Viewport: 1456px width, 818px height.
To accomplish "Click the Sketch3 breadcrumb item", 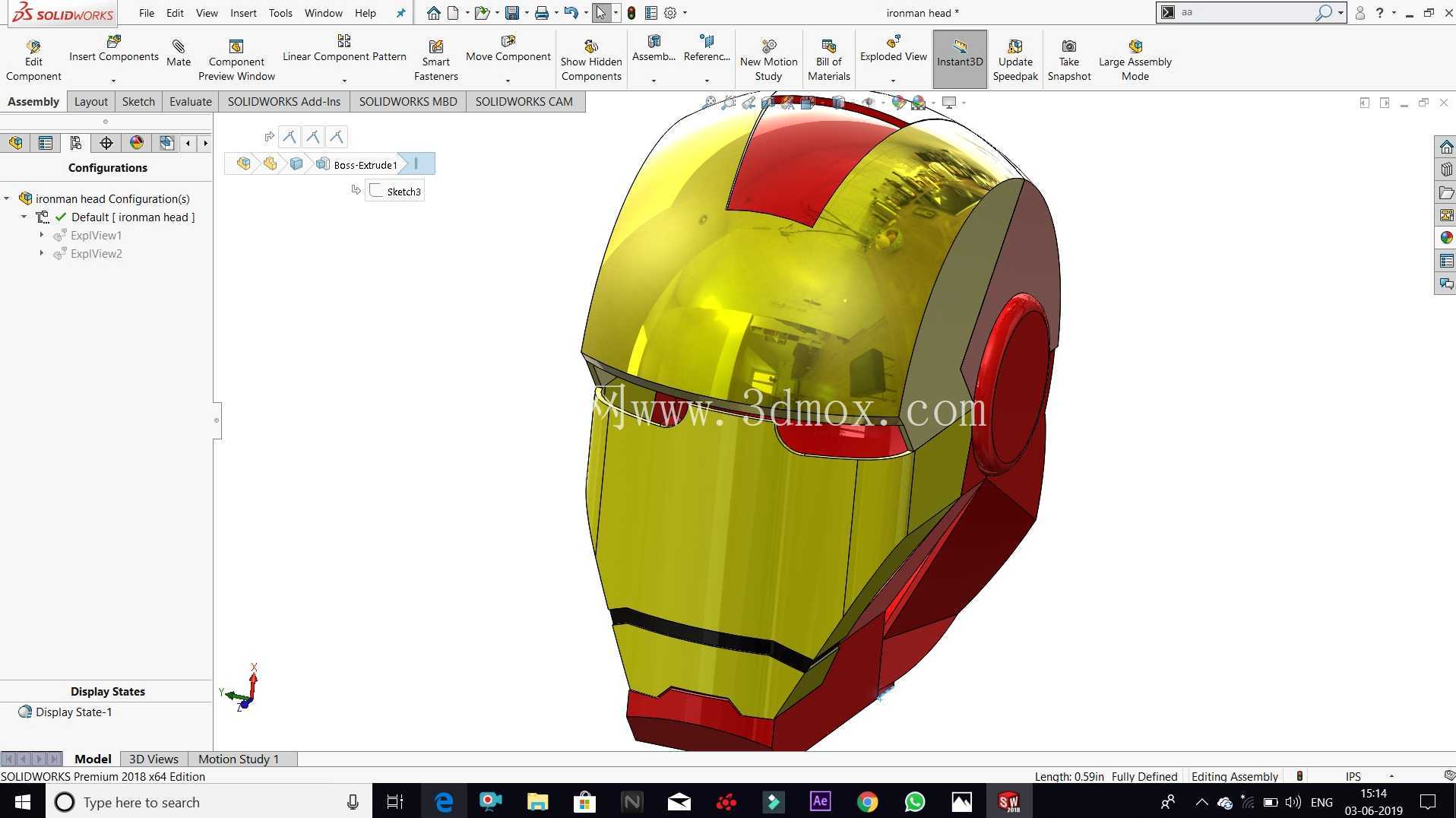I will [x=395, y=191].
